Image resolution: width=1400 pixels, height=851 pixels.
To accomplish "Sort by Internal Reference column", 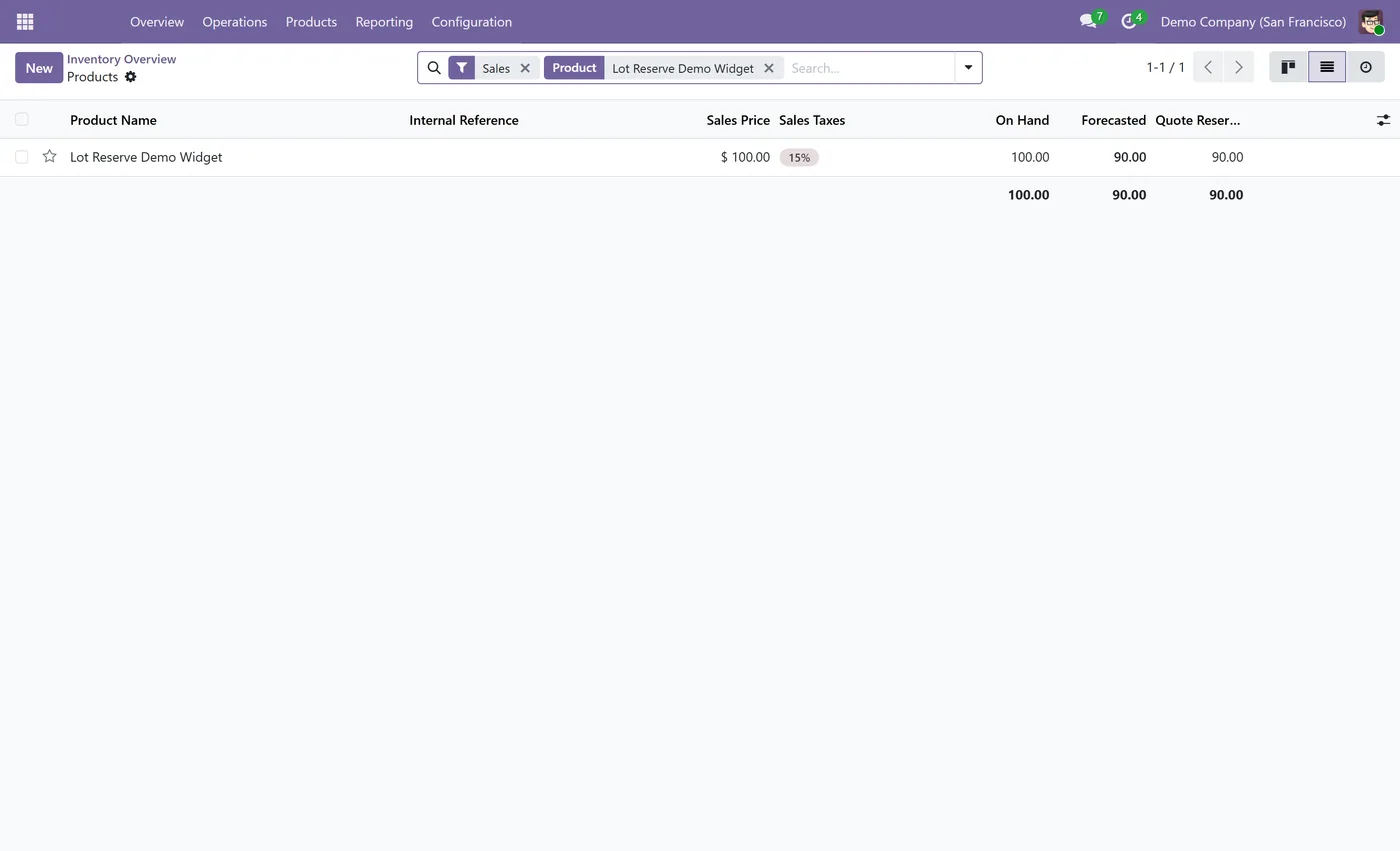I will click(464, 120).
